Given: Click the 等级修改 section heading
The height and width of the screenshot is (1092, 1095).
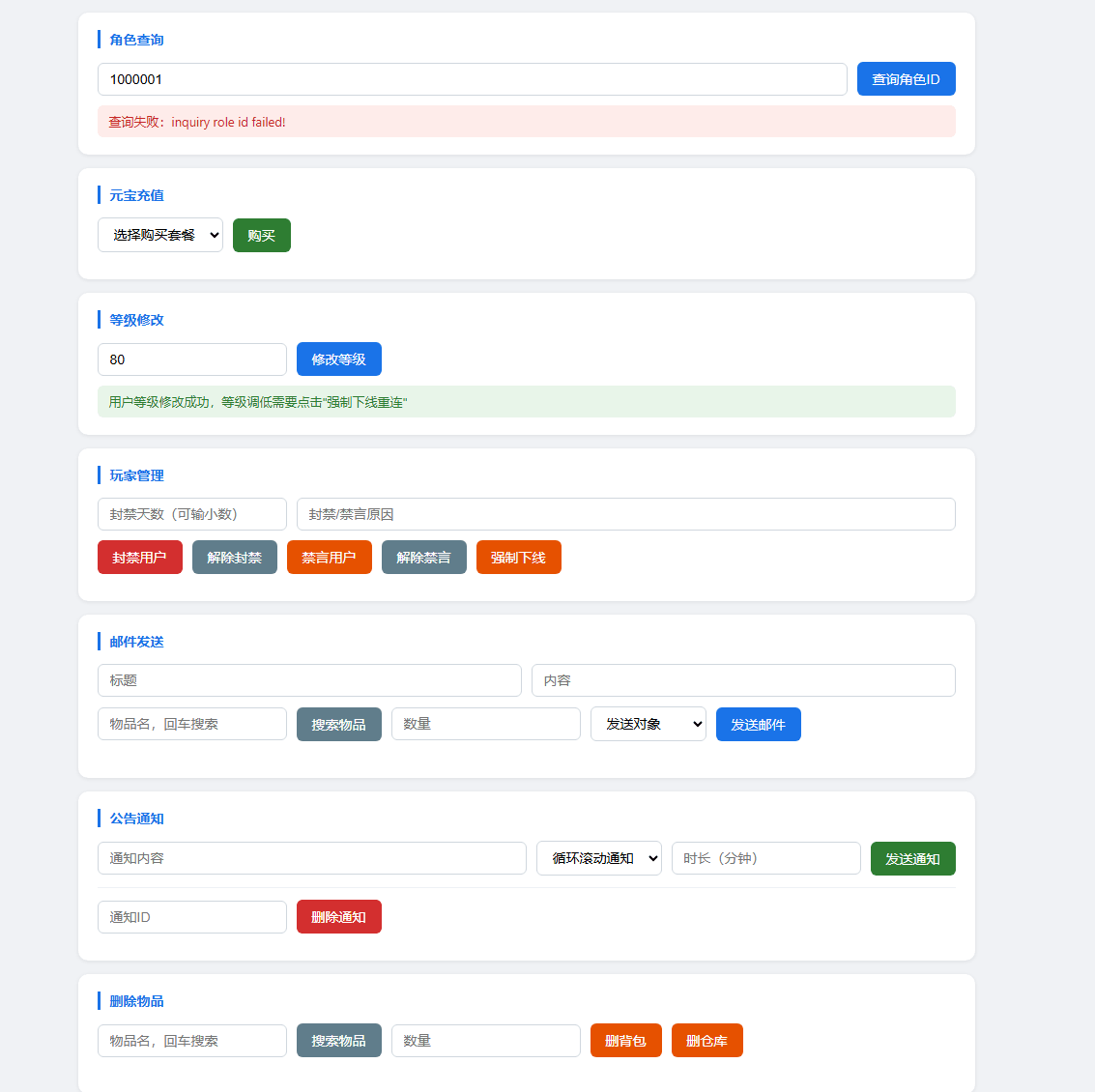Looking at the screenshot, I should click(x=136, y=320).
